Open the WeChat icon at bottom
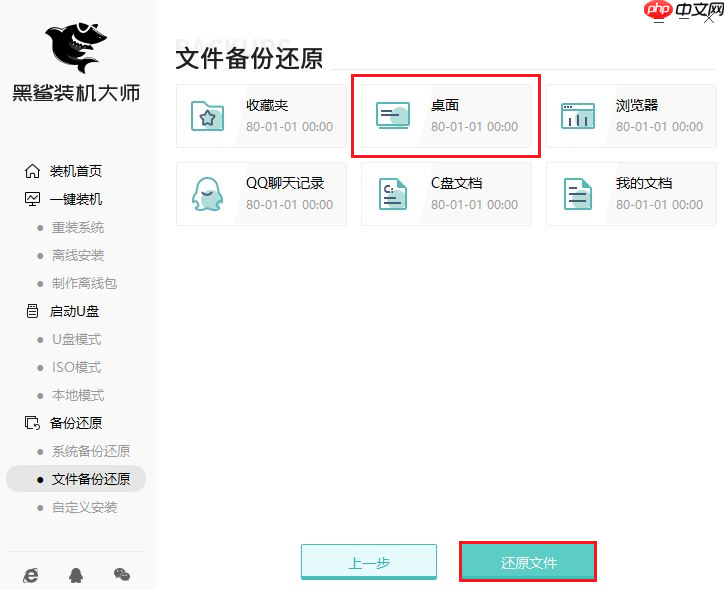The width and height of the screenshot is (725, 590). [x=122, y=575]
